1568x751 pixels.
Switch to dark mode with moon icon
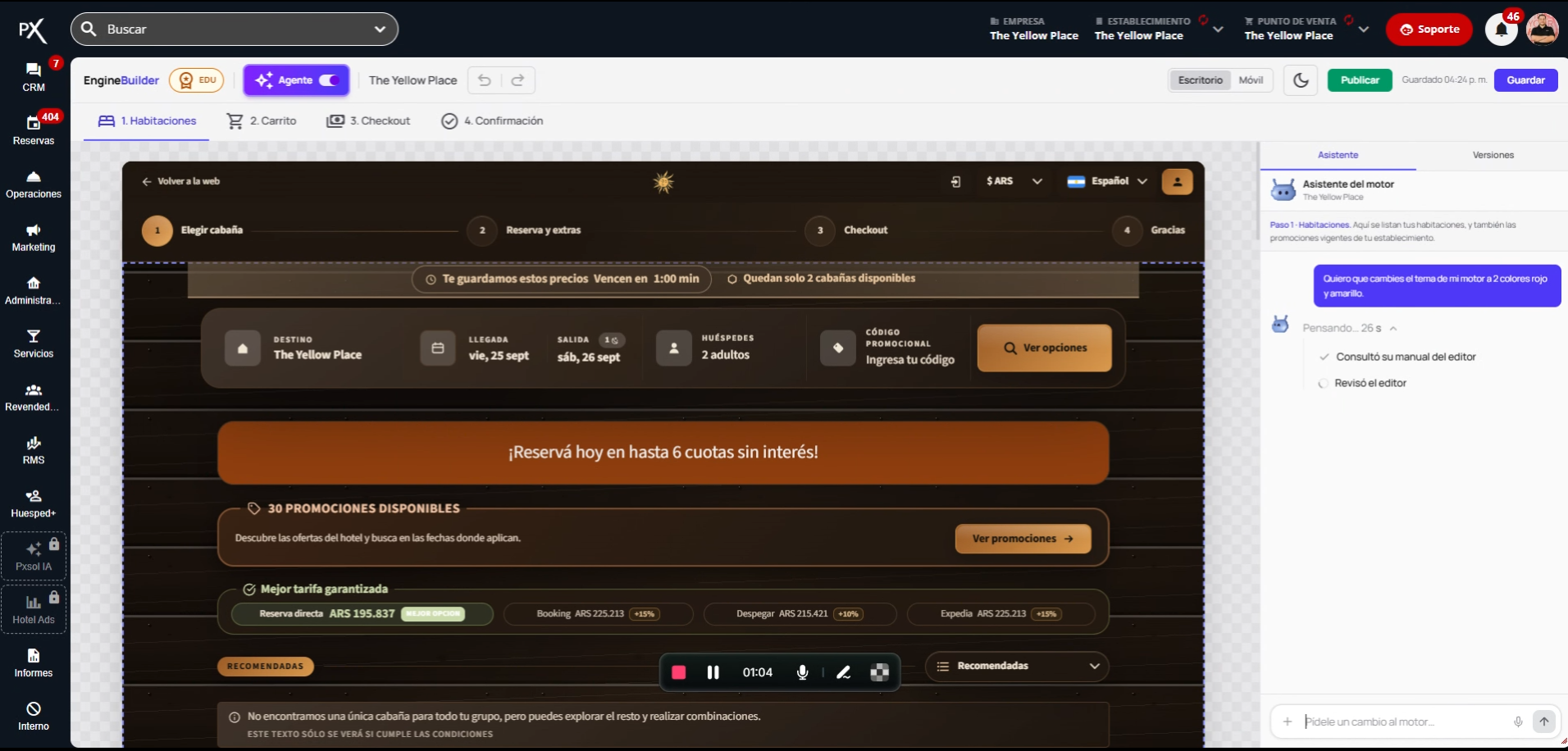(x=1301, y=80)
